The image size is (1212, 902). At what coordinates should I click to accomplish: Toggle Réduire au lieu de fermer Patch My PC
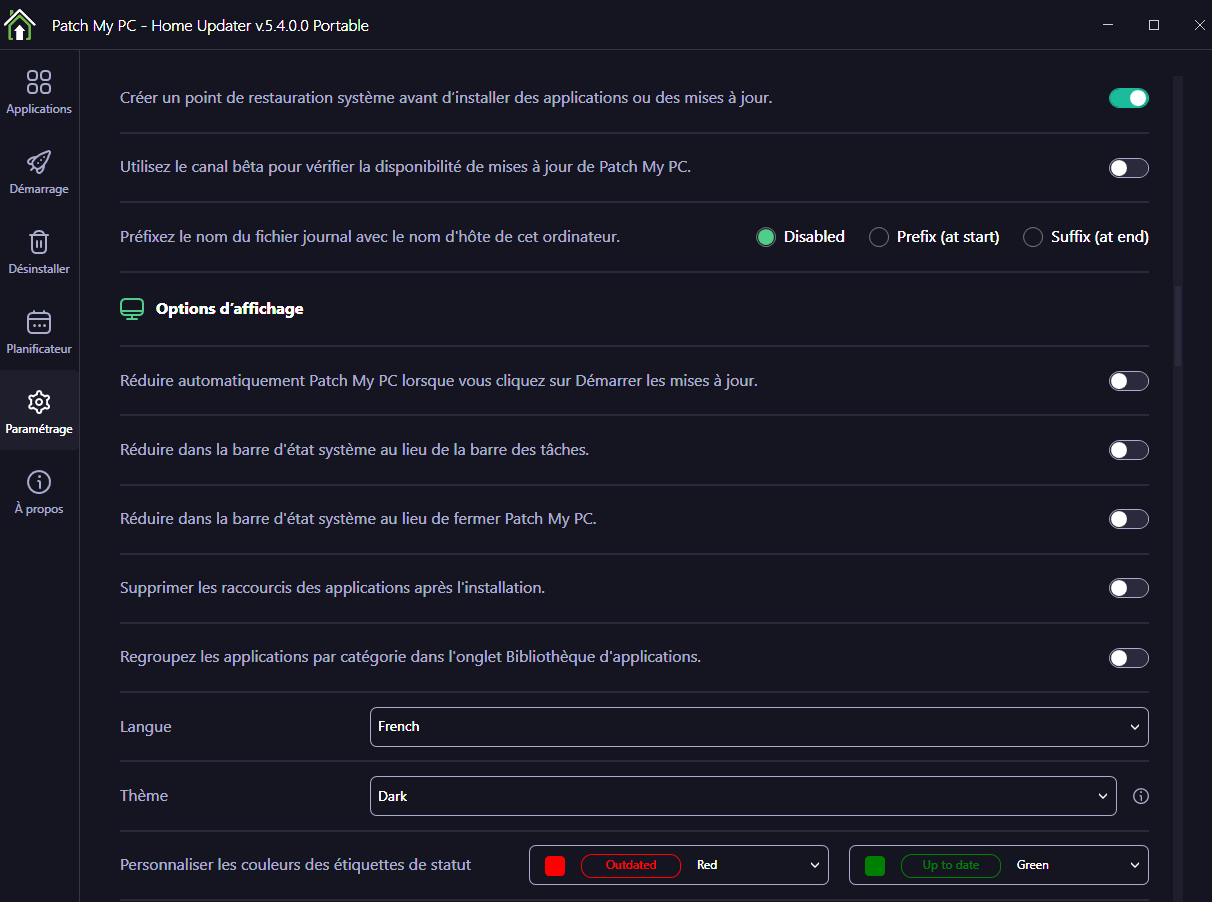click(x=1129, y=519)
